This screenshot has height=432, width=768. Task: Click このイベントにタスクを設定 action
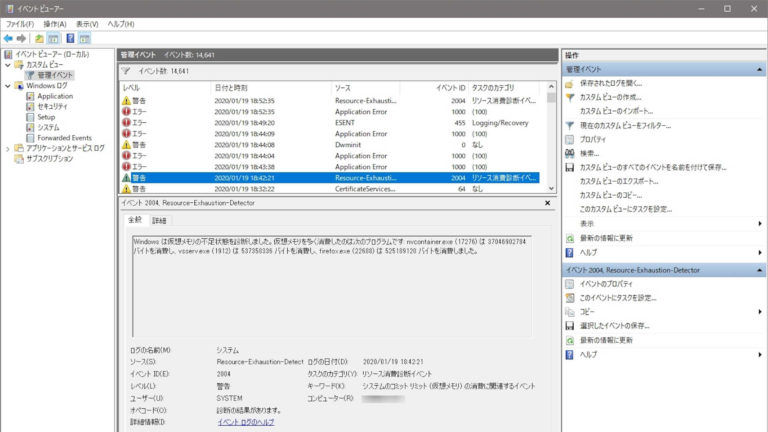pos(618,298)
